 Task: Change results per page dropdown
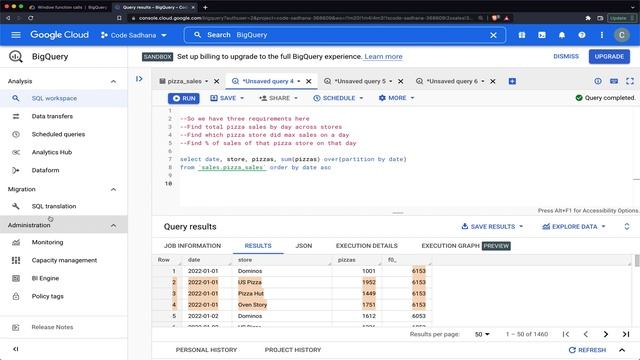coord(482,334)
